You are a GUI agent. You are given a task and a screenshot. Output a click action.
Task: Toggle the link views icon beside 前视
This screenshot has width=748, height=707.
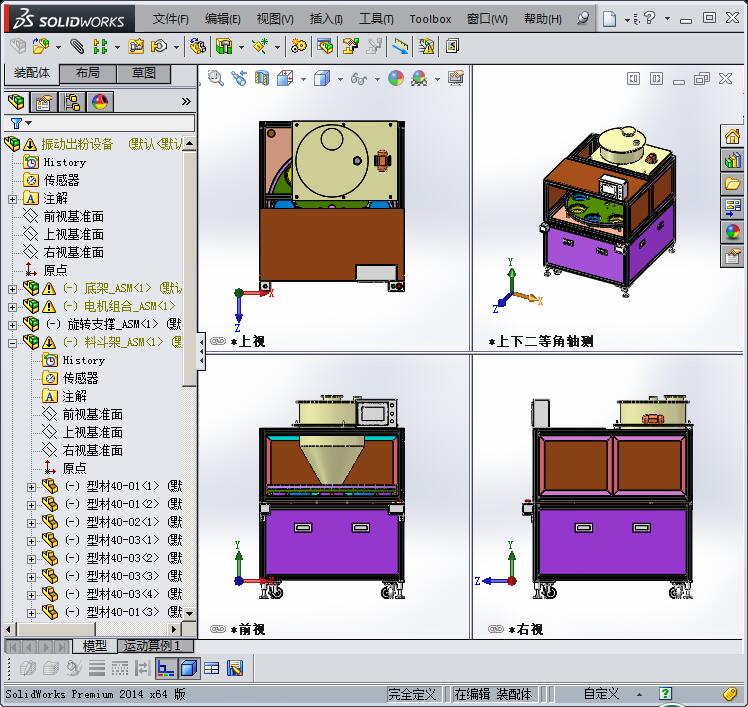click(218, 629)
